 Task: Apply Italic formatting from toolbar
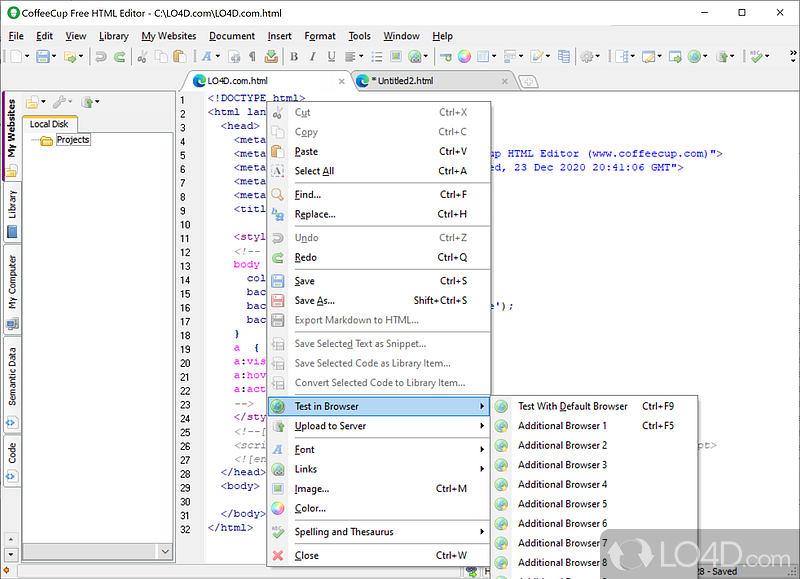[313, 56]
